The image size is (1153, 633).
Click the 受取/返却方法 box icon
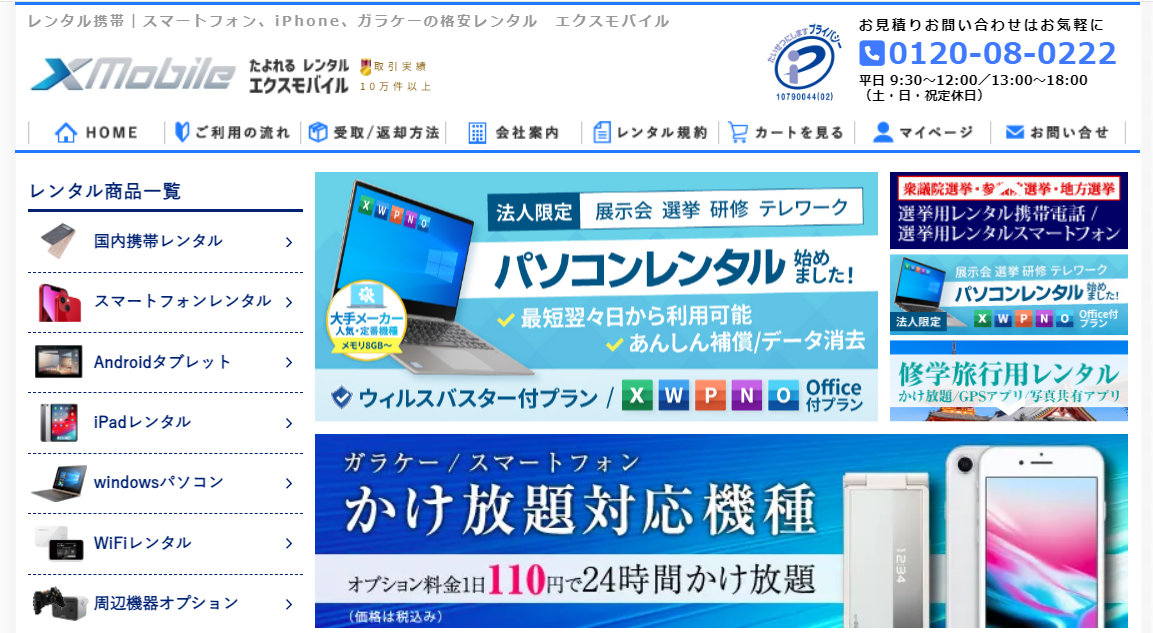318,132
